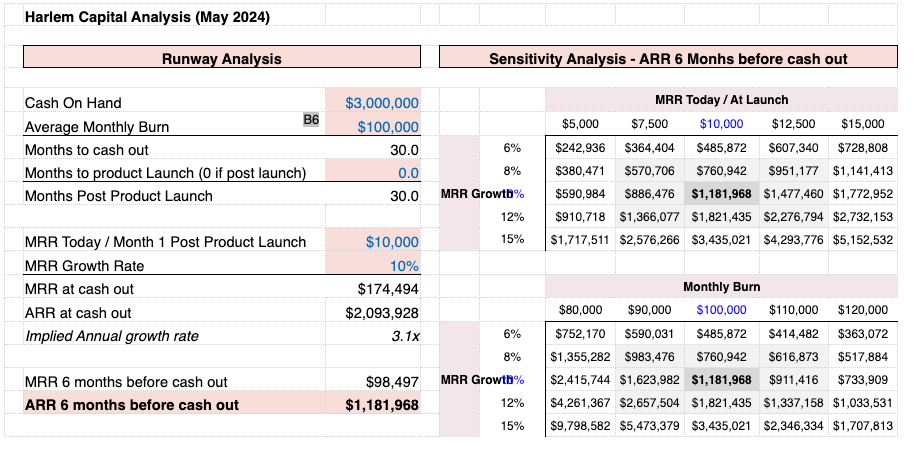Select the $110,000 burn column header

(x=793, y=310)
